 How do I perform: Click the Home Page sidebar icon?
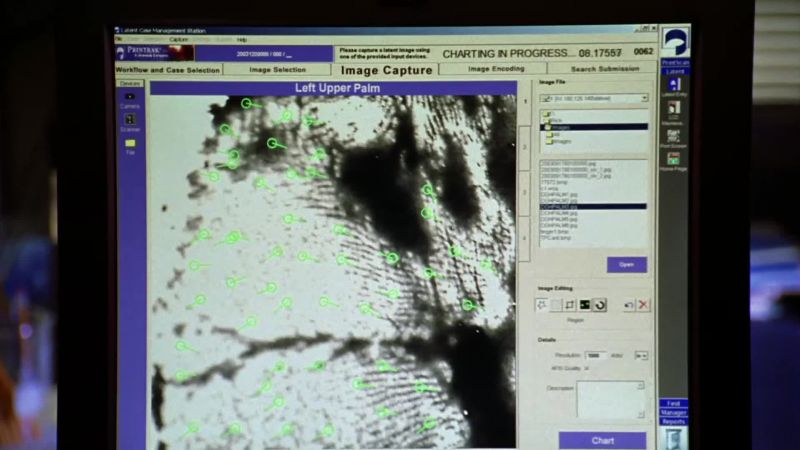click(x=673, y=159)
